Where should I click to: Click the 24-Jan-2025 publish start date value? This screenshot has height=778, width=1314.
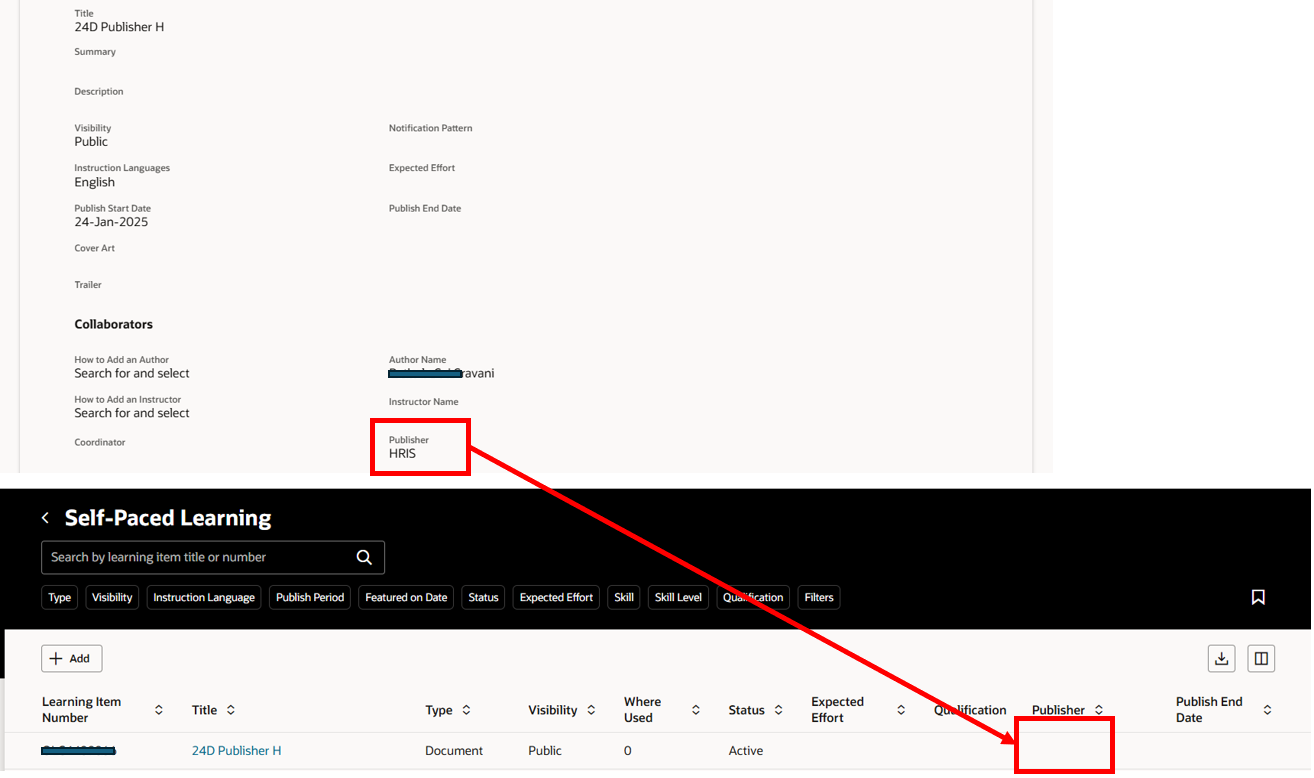coord(111,222)
